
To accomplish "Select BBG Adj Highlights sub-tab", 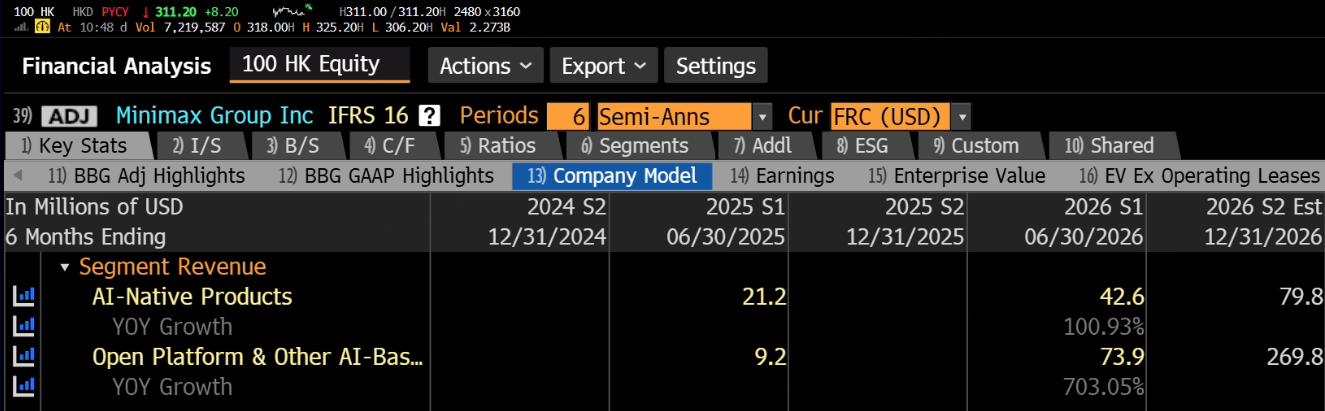I will pyautogui.click(x=146, y=176).
